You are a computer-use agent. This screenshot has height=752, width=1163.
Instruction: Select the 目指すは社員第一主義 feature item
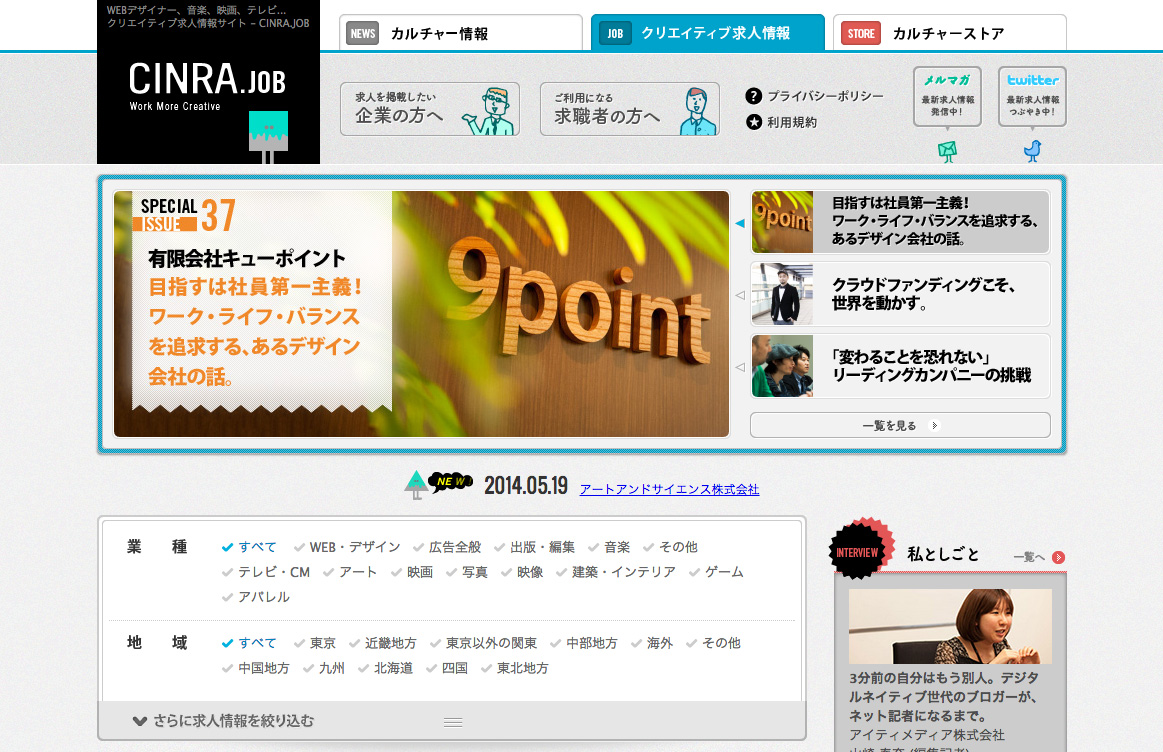coord(900,221)
